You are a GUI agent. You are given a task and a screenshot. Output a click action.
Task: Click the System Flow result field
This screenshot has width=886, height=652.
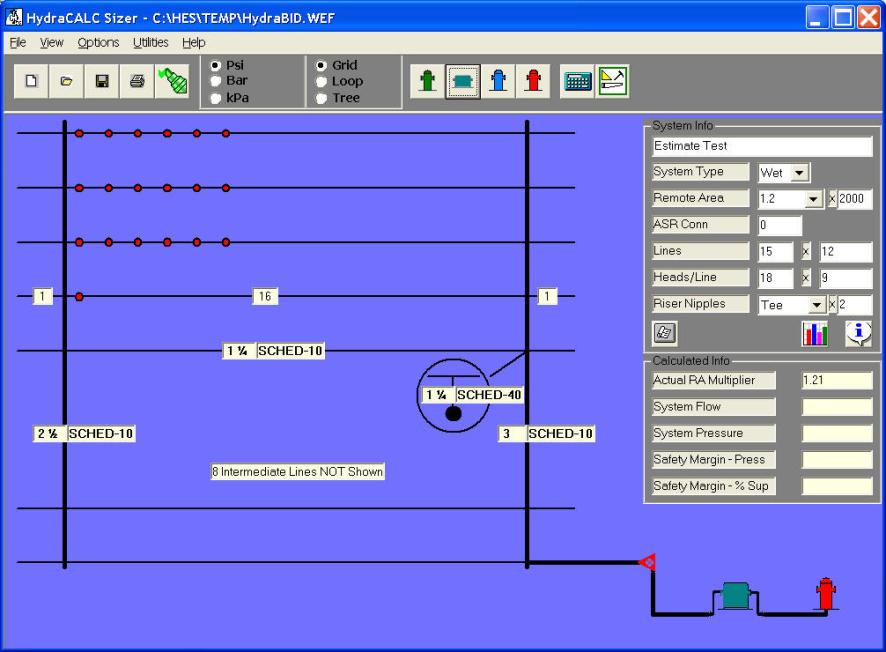click(837, 407)
